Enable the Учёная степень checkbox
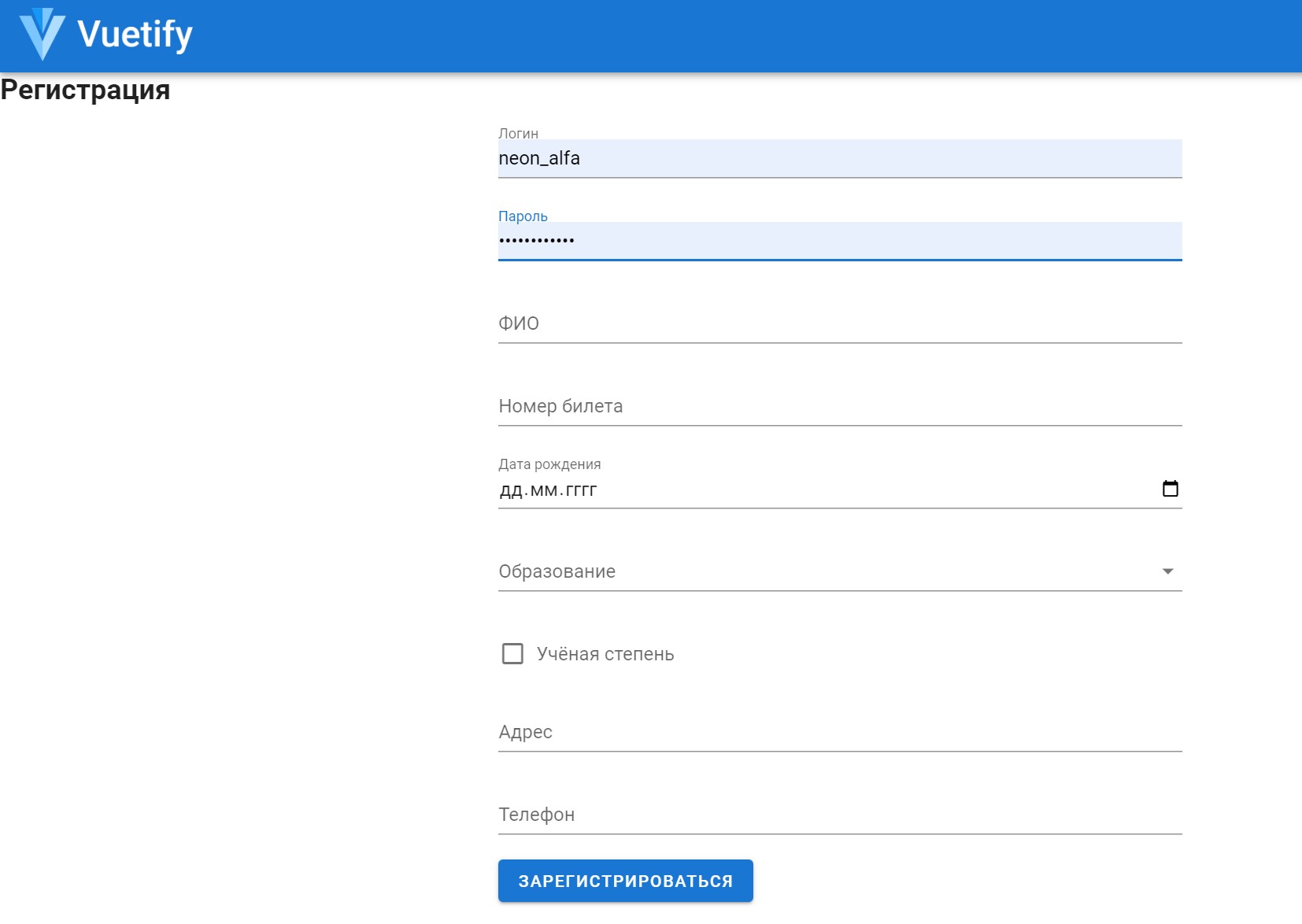The height and width of the screenshot is (924, 1302). click(x=512, y=654)
